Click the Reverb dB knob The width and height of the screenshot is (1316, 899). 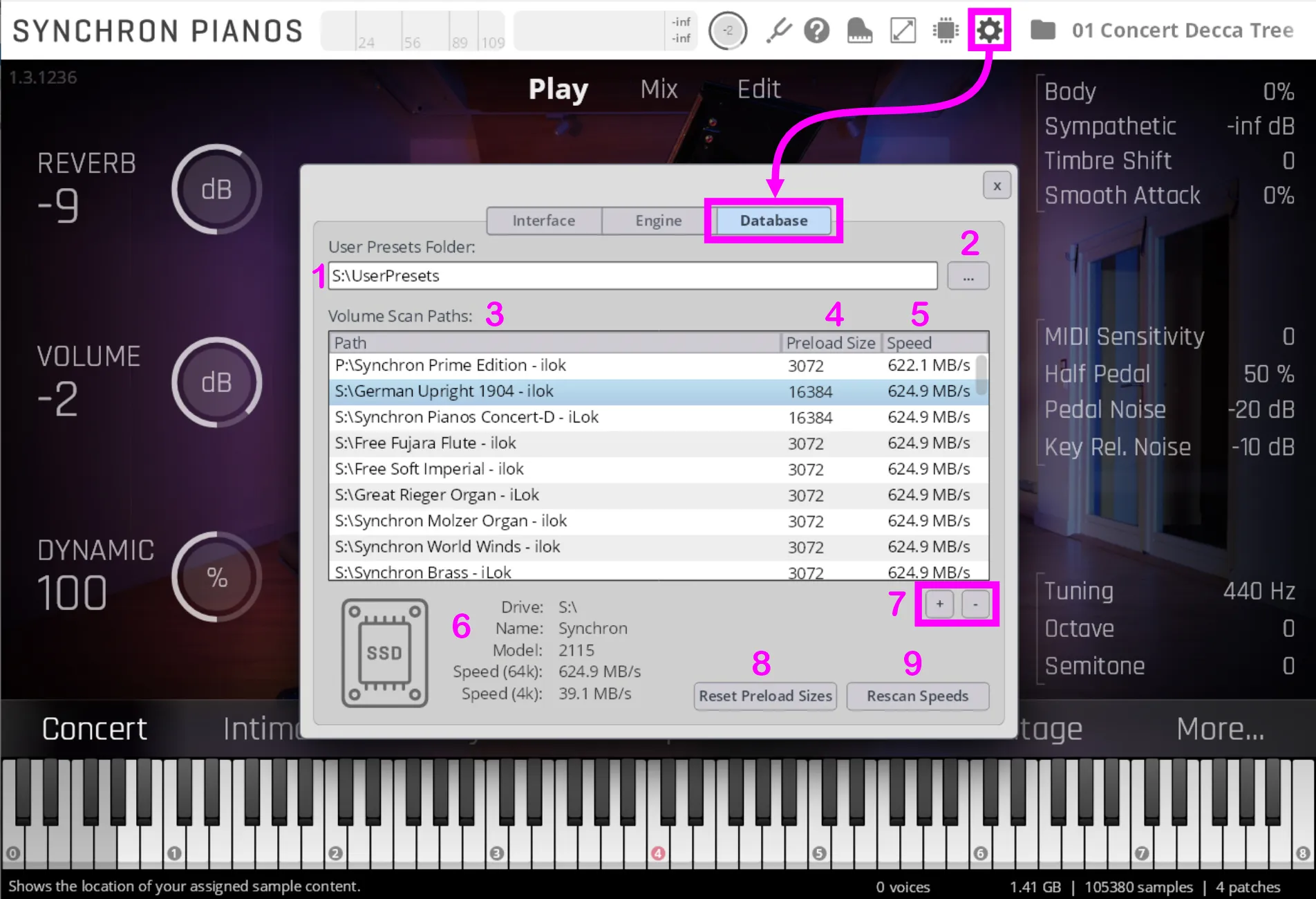coord(216,189)
